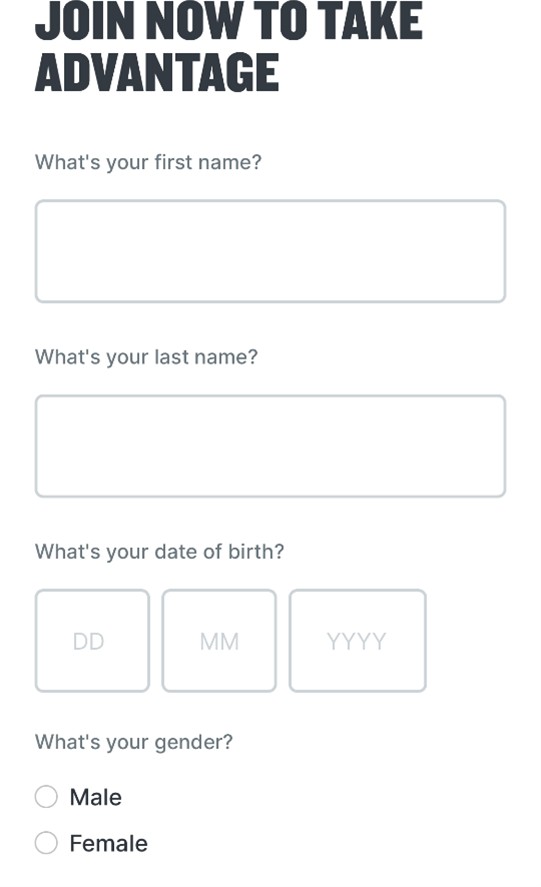Click the "What's your last name?" label
Image resolution: width=541 pixels, height=887 pixels.
[x=146, y=357]
